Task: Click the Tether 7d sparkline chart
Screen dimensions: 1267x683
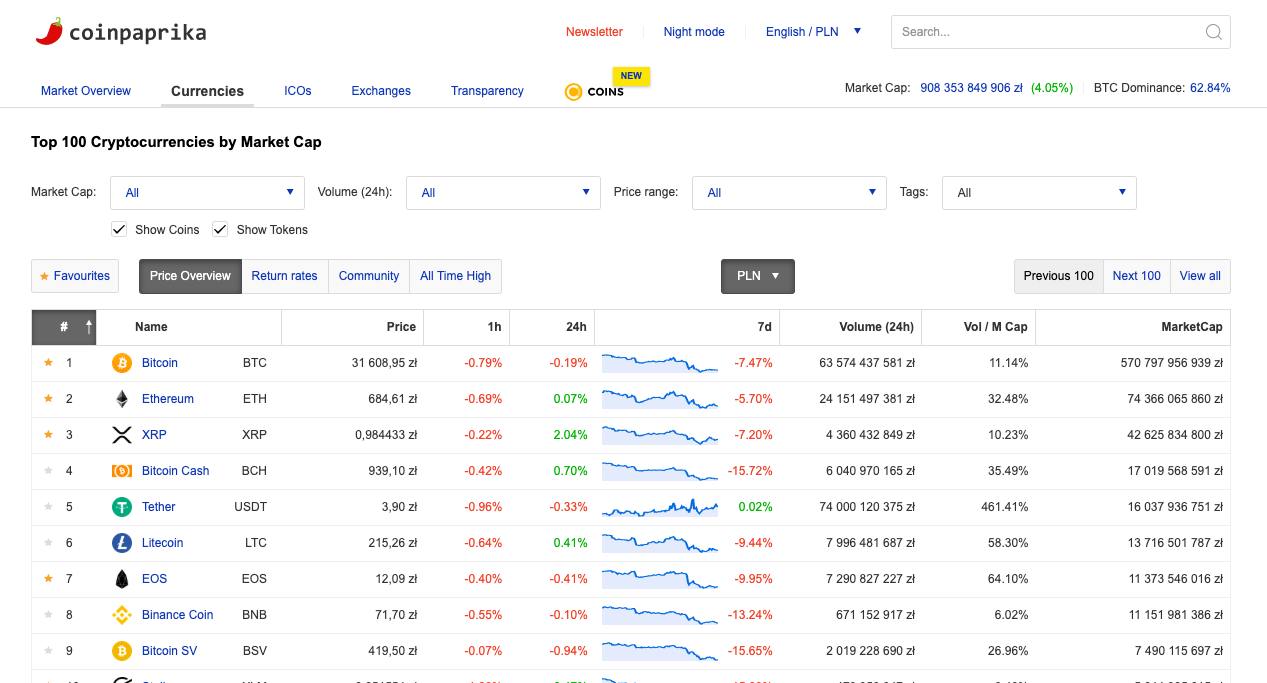Action: pos(660,507)
